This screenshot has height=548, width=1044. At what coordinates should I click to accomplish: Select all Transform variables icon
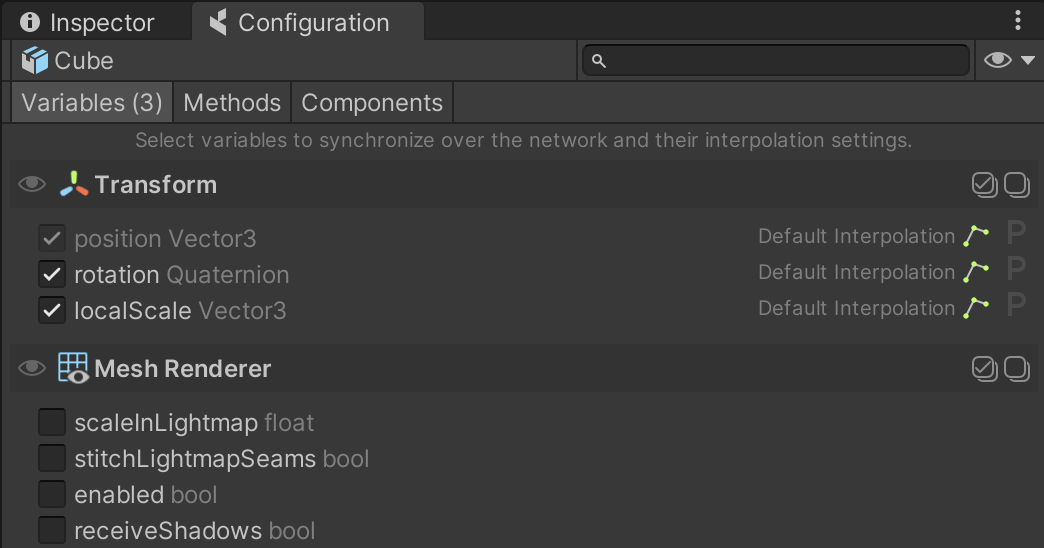coord(984,185)
